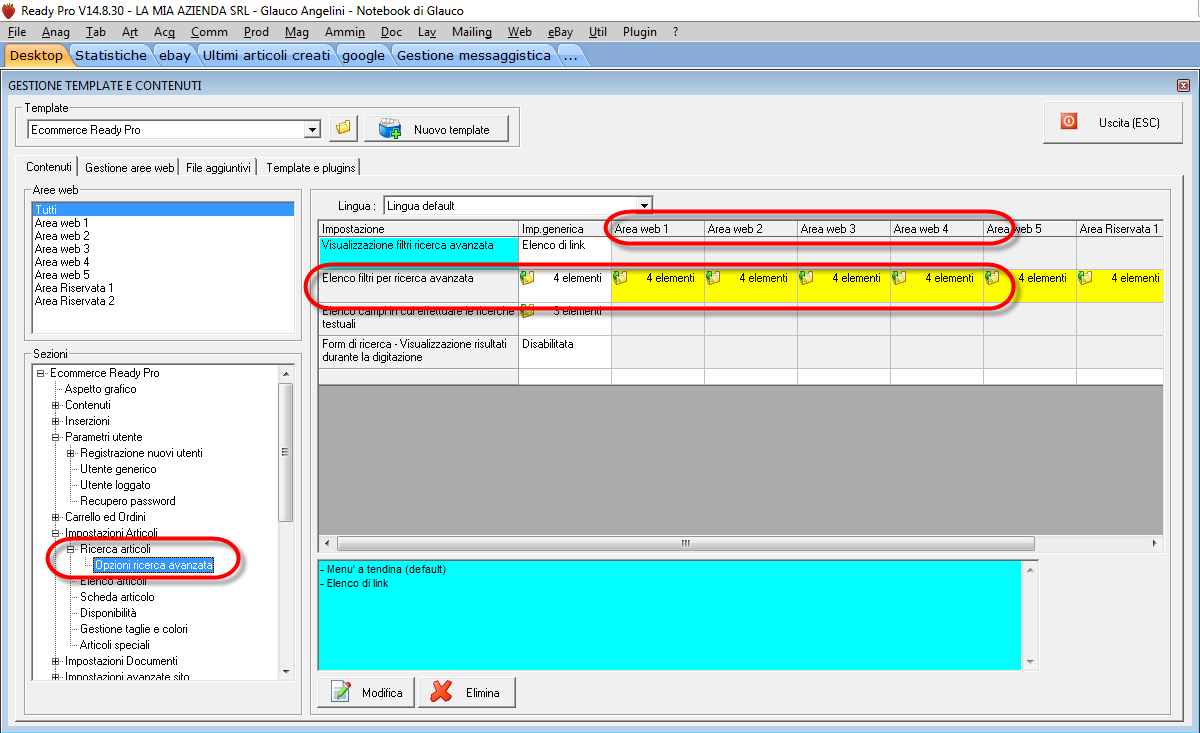The width and height of the screenshot is (1200, 733).
Task: Click scroll-down arrow of description box
Action: point(1029,661)
